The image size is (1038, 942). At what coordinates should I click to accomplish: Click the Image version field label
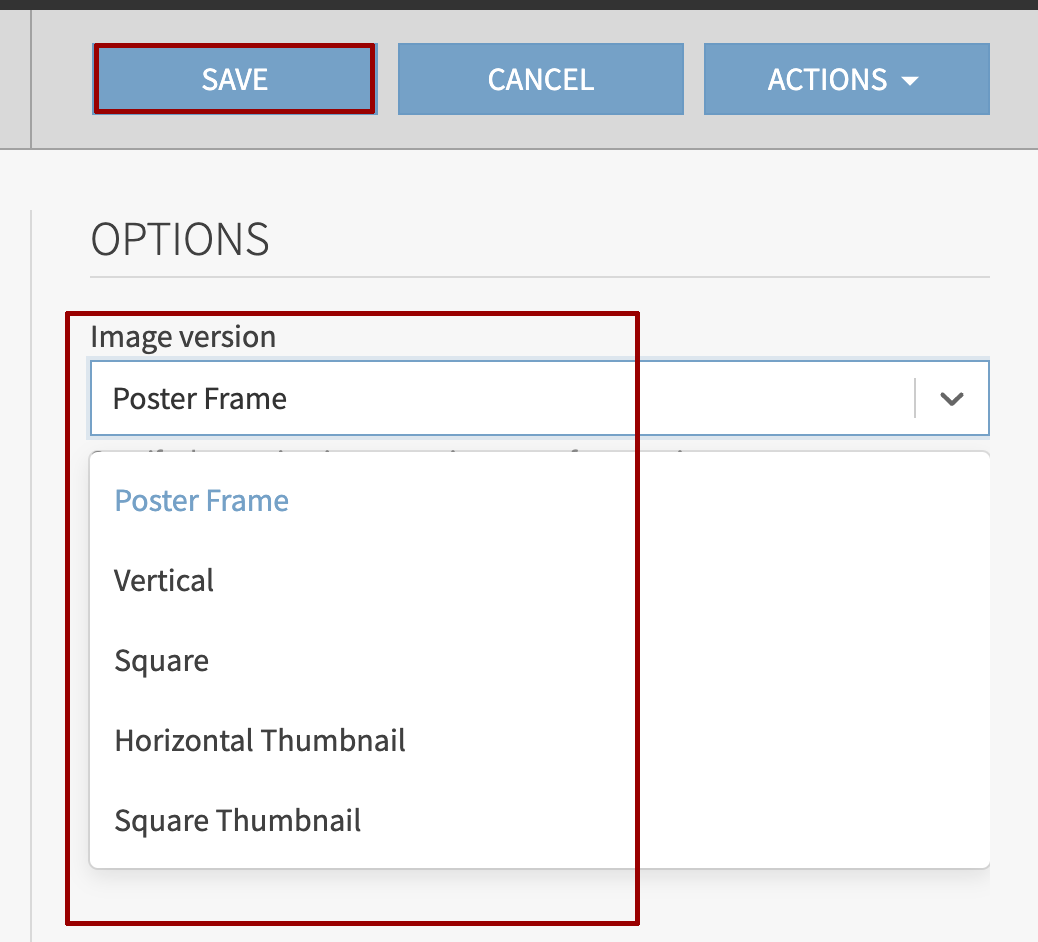point(183,337)
